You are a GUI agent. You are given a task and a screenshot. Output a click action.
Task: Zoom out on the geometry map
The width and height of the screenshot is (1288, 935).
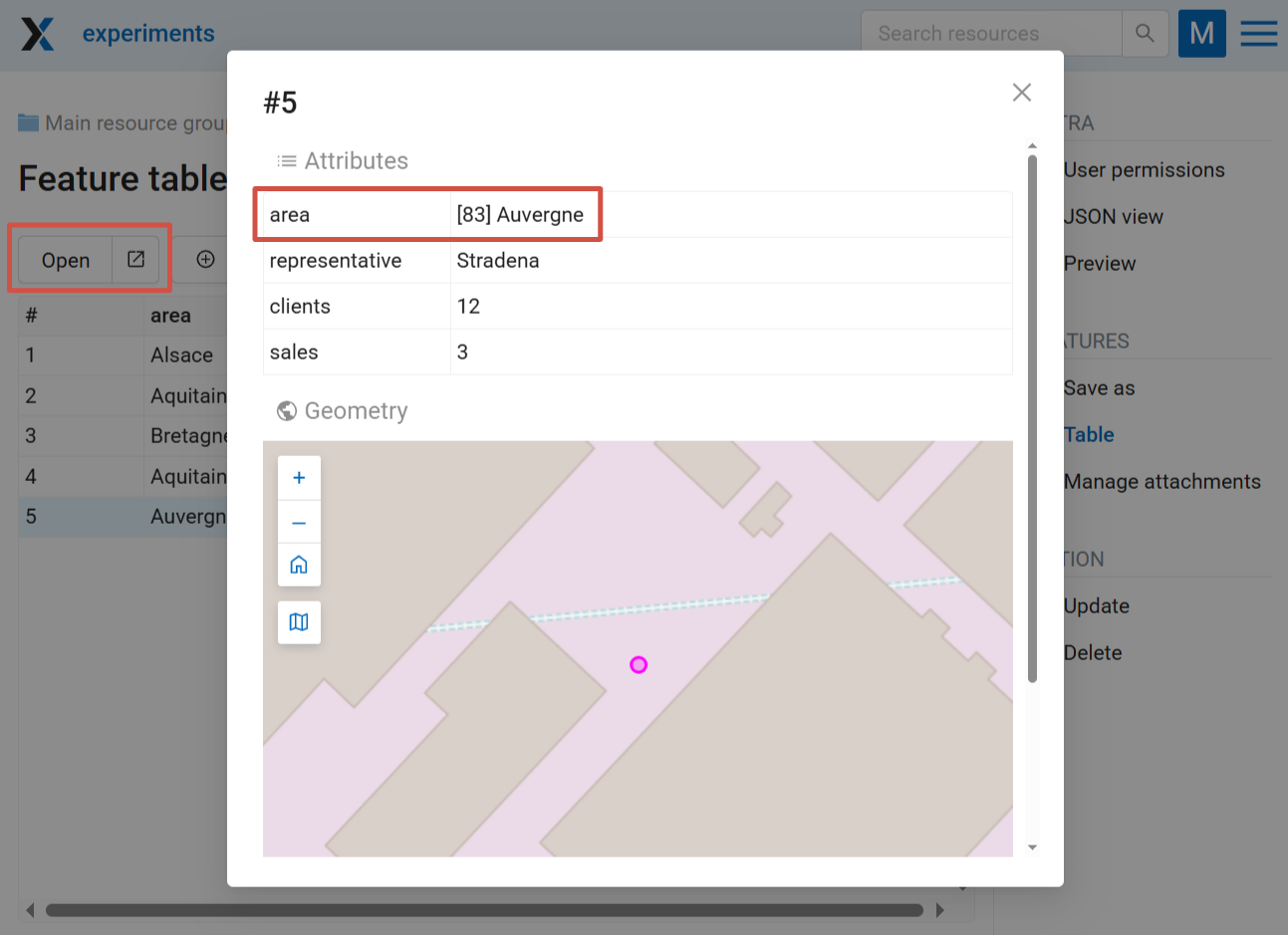[x=299, y=523]
